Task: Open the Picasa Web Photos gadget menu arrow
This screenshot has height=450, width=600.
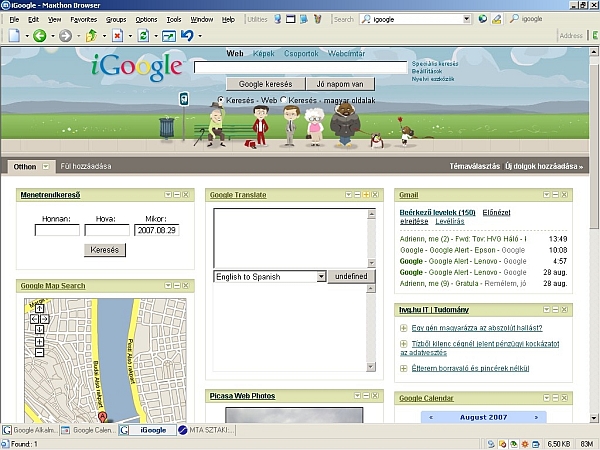Action: (x=357, y=396)
